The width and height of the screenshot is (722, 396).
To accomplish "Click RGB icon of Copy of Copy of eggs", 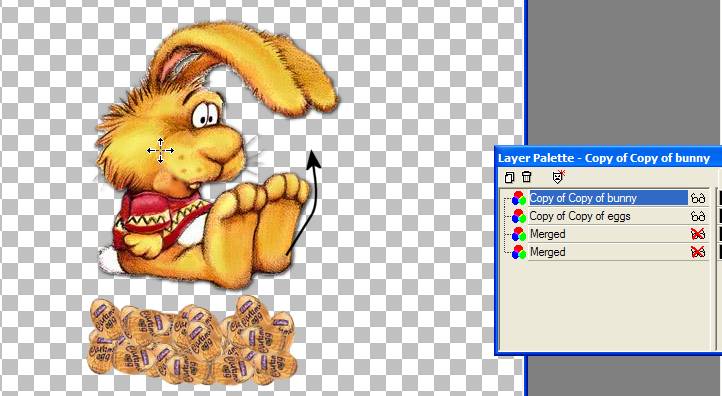I will click(518, 216).
